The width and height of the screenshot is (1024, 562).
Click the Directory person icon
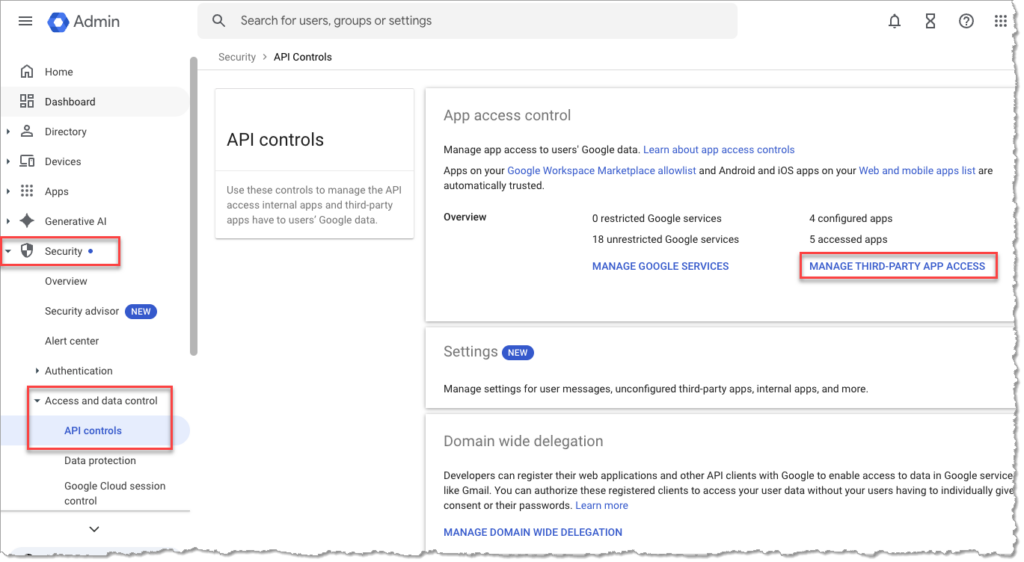click(27, 131)
